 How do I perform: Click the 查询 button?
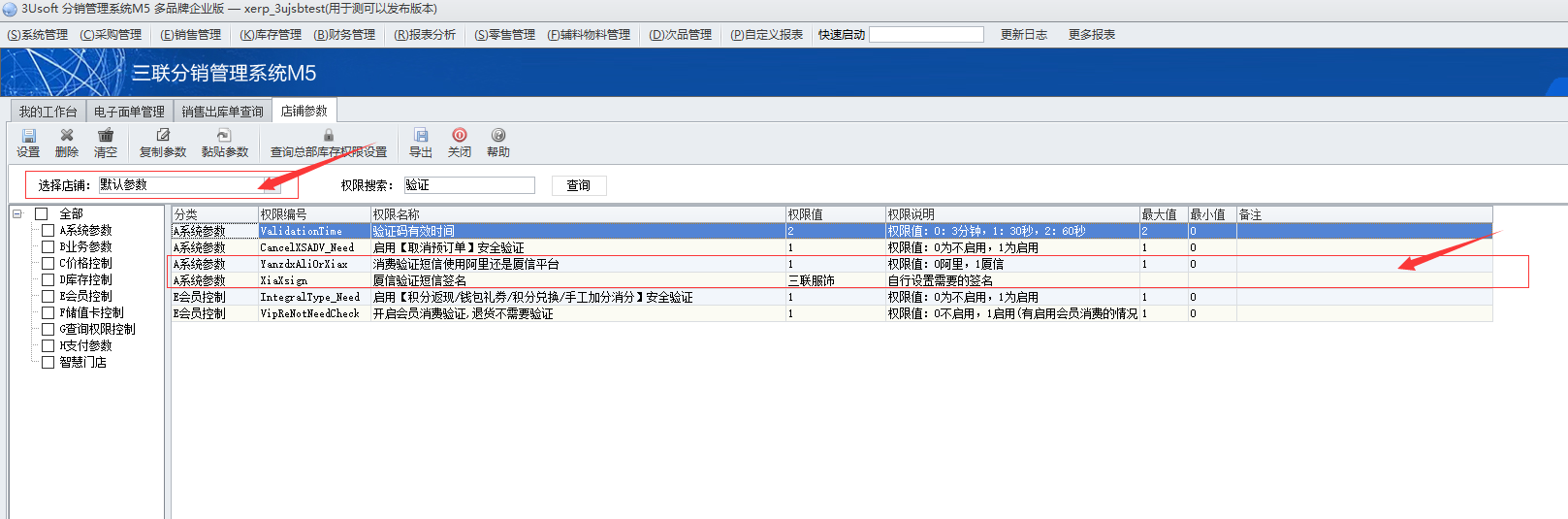click(x=579, y=185)
